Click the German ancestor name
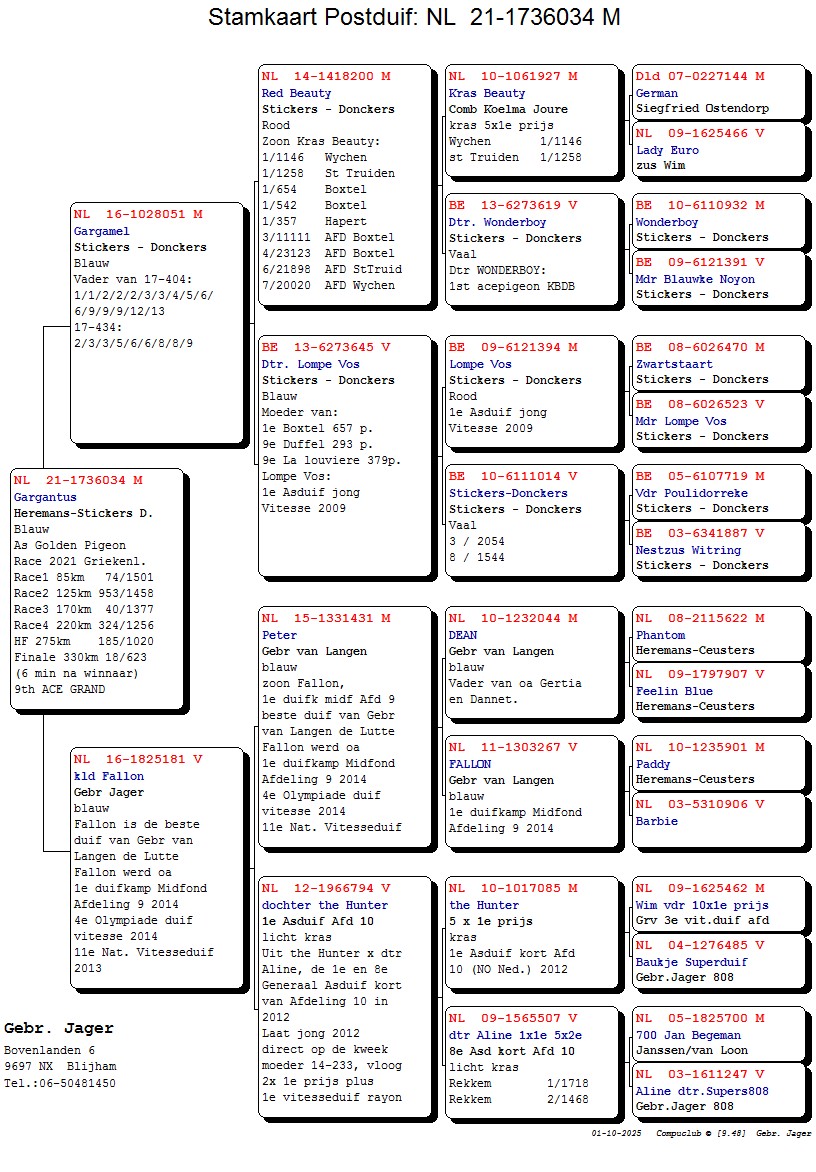This screenshot has height=1172, width=816. coord(657,93)
